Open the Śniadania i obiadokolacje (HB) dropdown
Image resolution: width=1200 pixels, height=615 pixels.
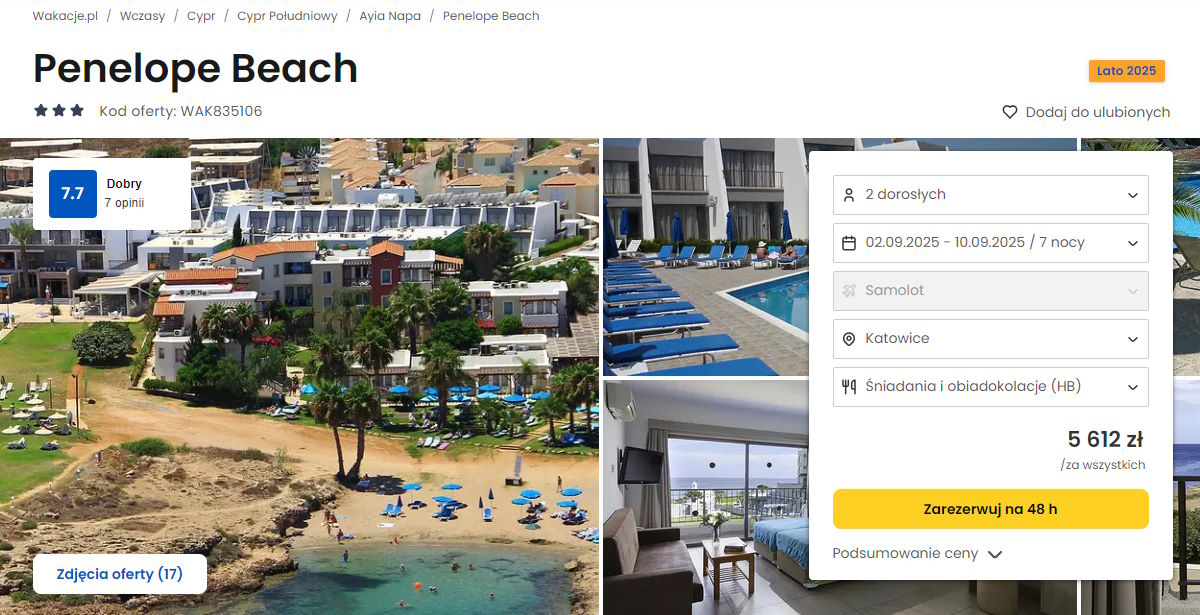991,387
